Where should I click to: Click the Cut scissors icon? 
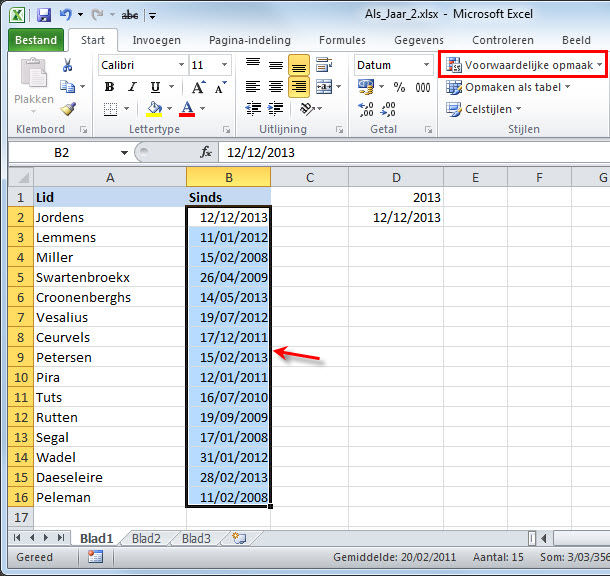pyautogui.click(x=67, y=65)
